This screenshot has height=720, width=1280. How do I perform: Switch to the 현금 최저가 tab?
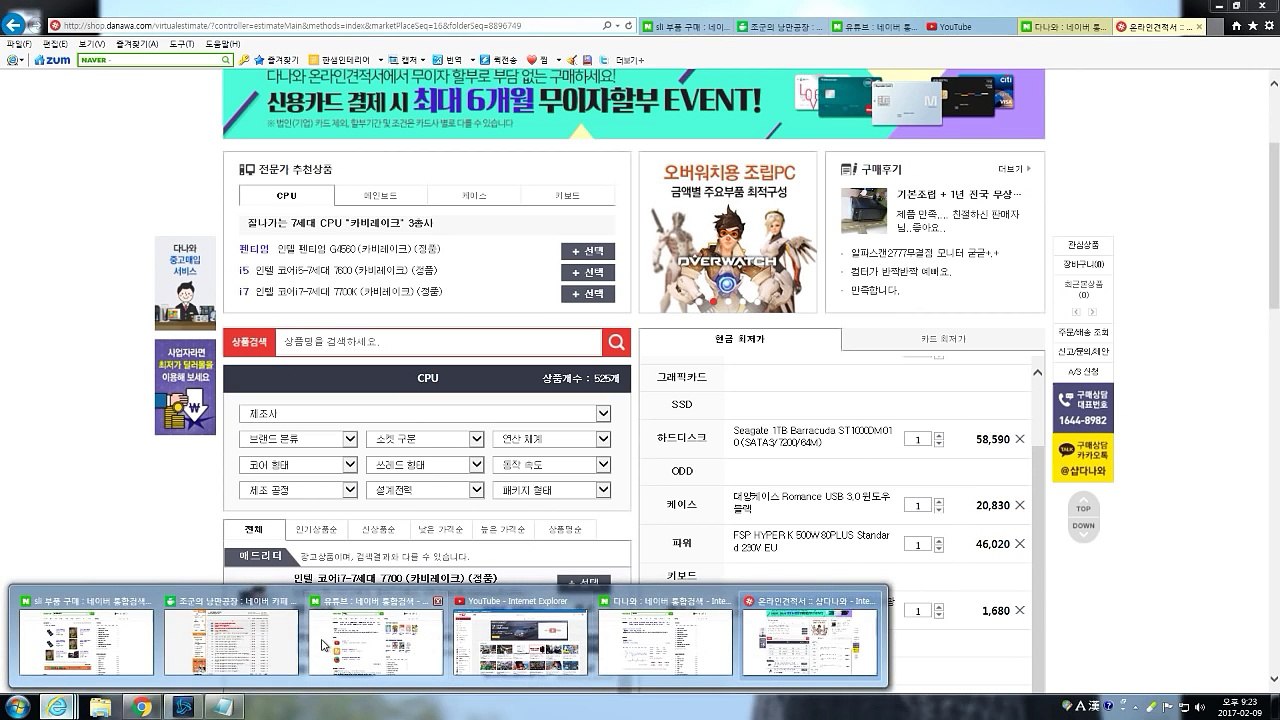[x=740, y=340]
